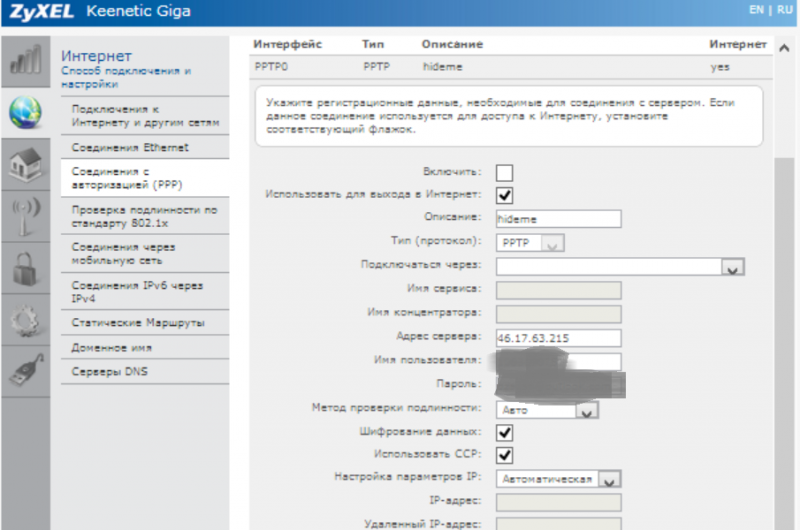Open the home network house icon

tap(24, 165)
